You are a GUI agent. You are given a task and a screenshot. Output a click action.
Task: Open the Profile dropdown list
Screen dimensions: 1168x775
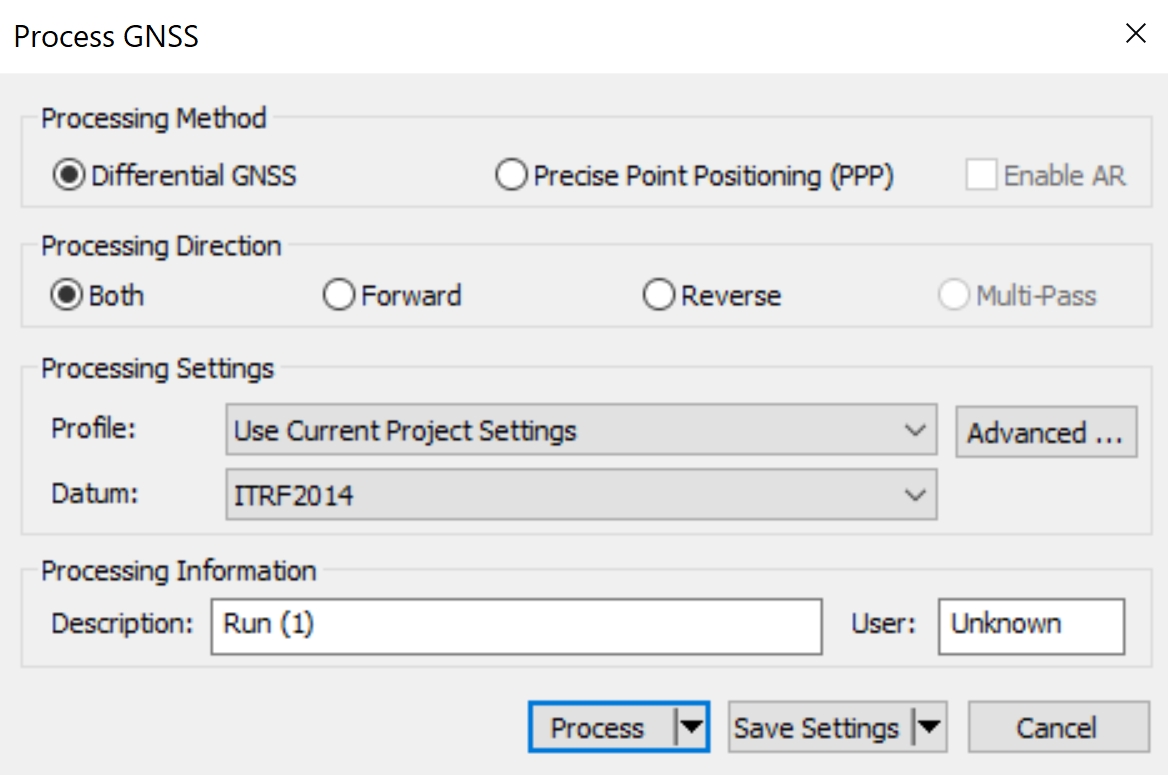coord(581,430)
